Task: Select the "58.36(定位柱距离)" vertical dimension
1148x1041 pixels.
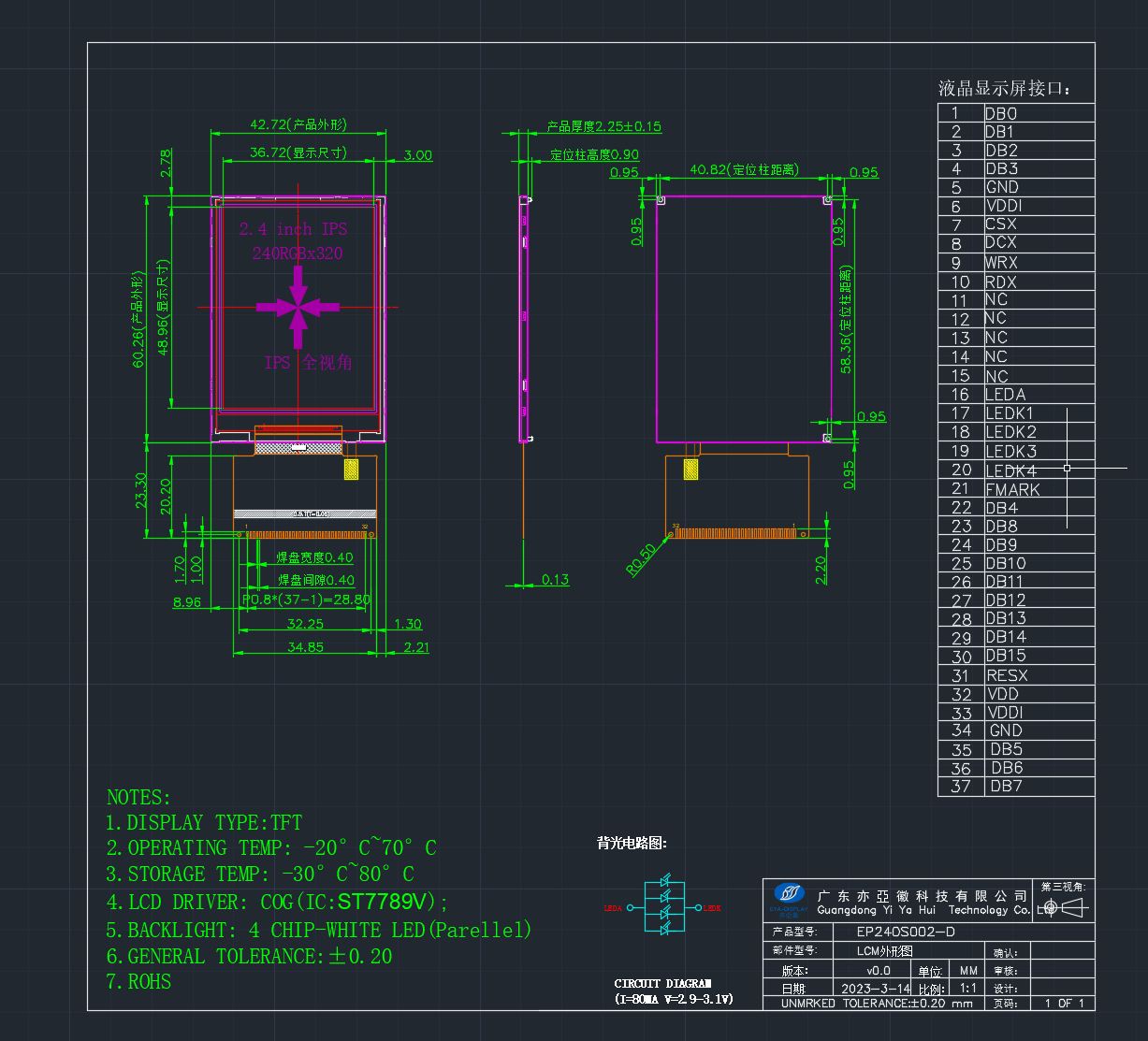Action: point(847,320)
